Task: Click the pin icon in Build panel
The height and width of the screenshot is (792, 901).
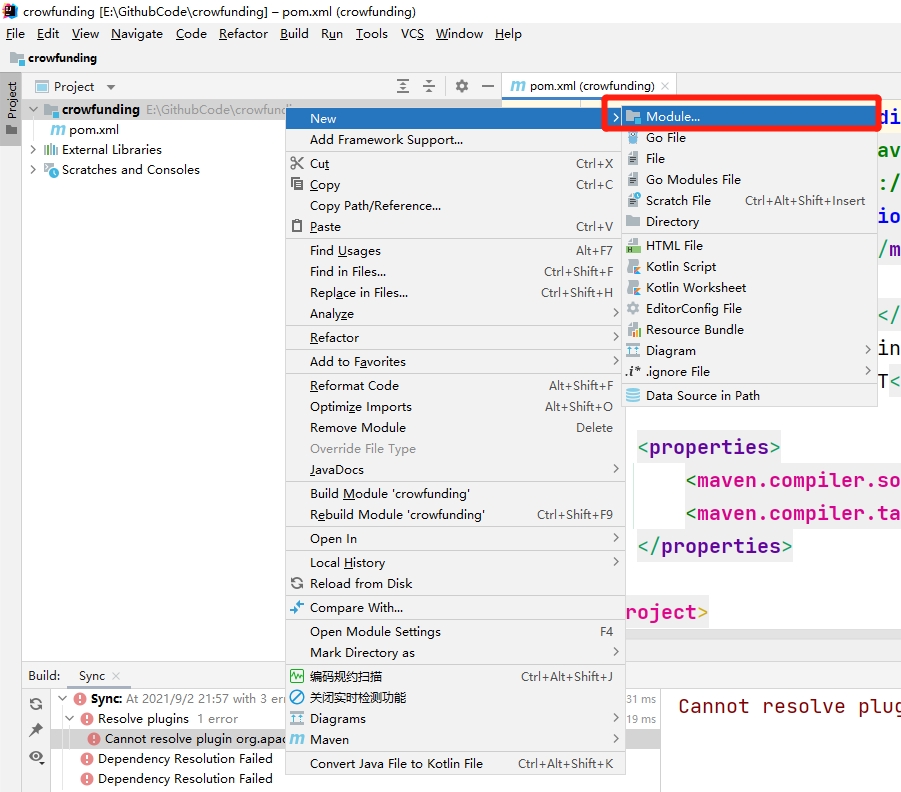Action: [36, 730]
